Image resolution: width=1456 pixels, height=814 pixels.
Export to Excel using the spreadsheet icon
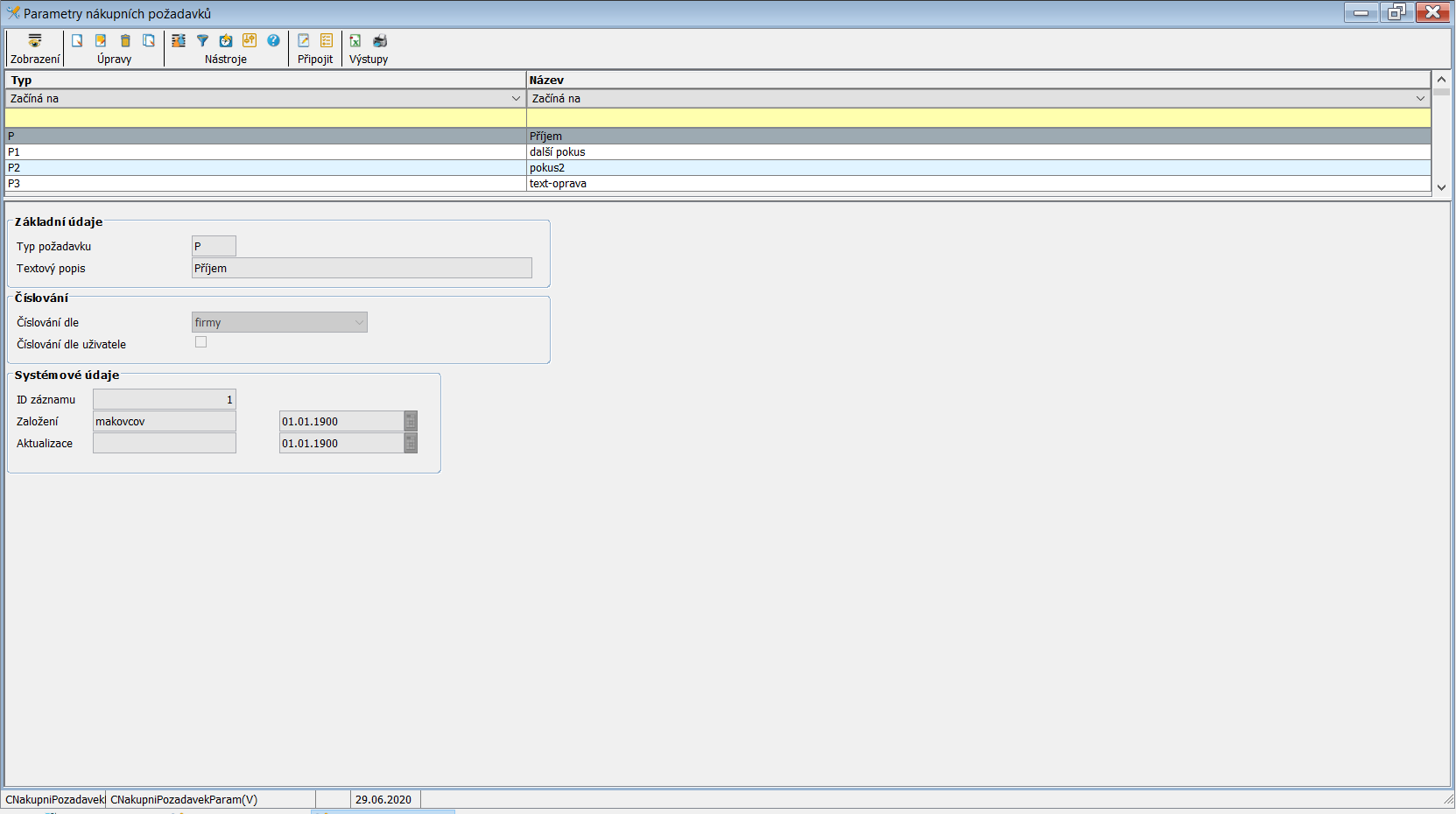pos(355,41)
